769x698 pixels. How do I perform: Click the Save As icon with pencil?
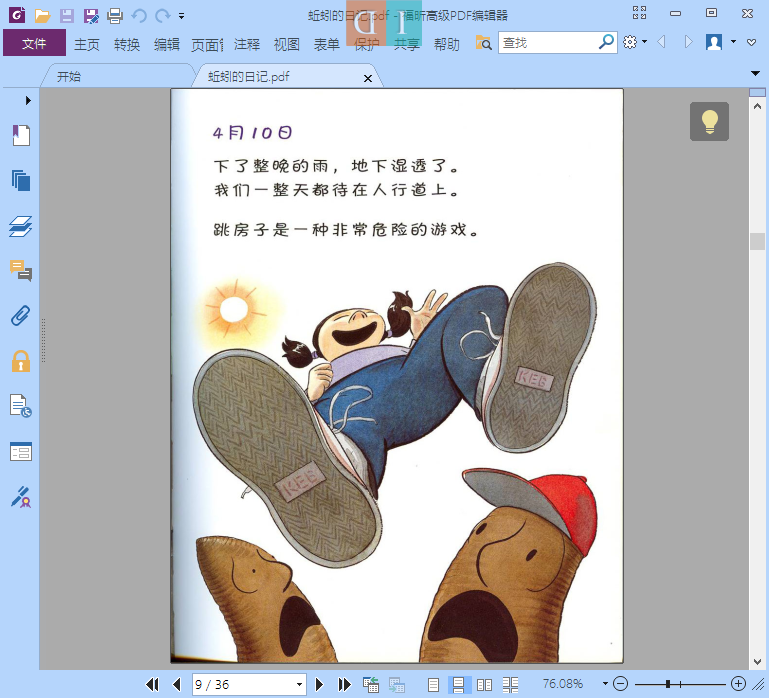click(91, 16)
